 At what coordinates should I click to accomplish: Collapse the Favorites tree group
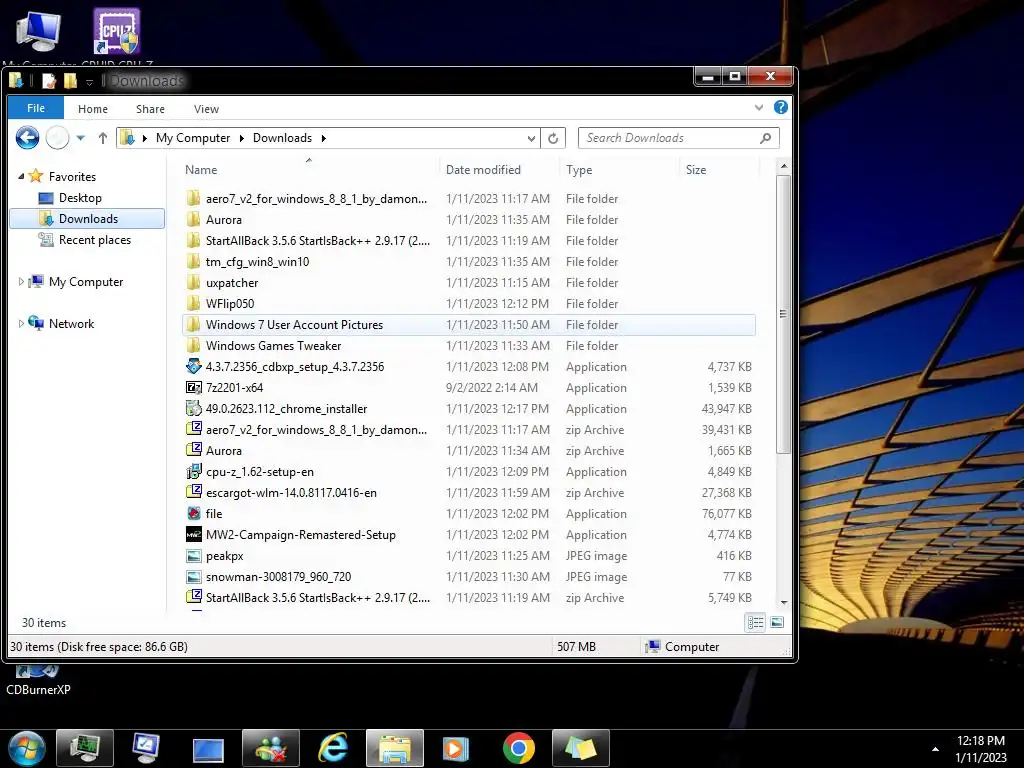[21, 176]
